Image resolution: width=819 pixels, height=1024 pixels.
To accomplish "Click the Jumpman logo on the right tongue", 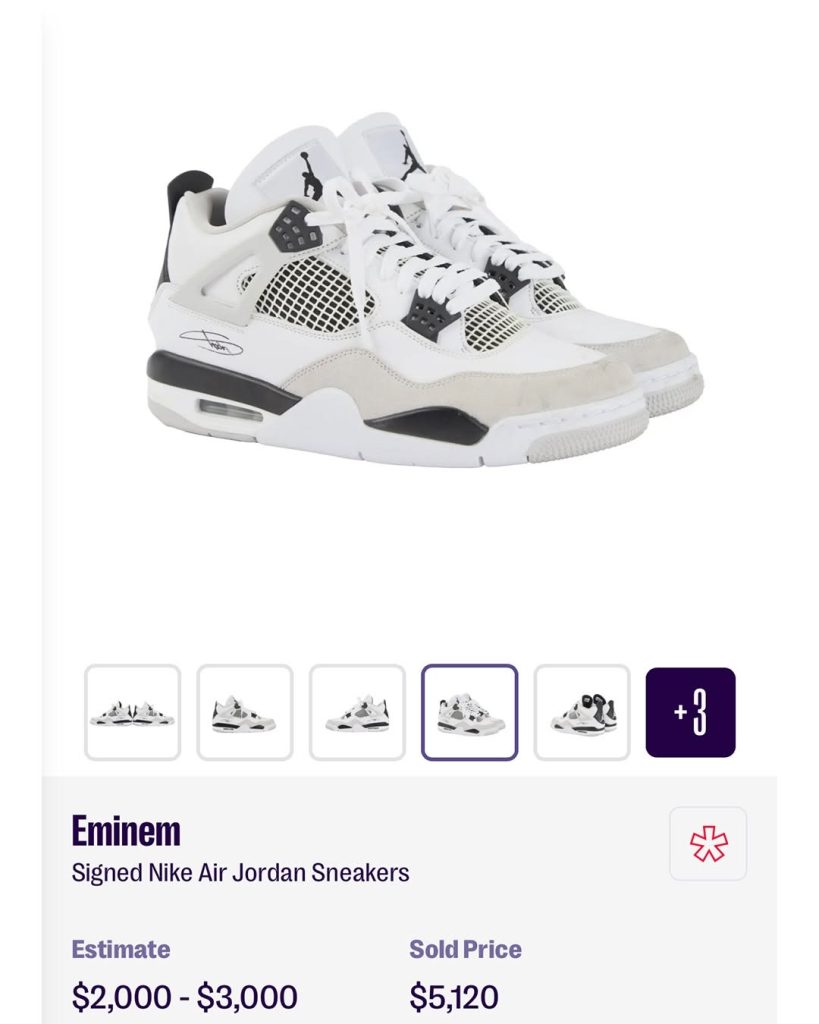I will click(x=411, y=157).
